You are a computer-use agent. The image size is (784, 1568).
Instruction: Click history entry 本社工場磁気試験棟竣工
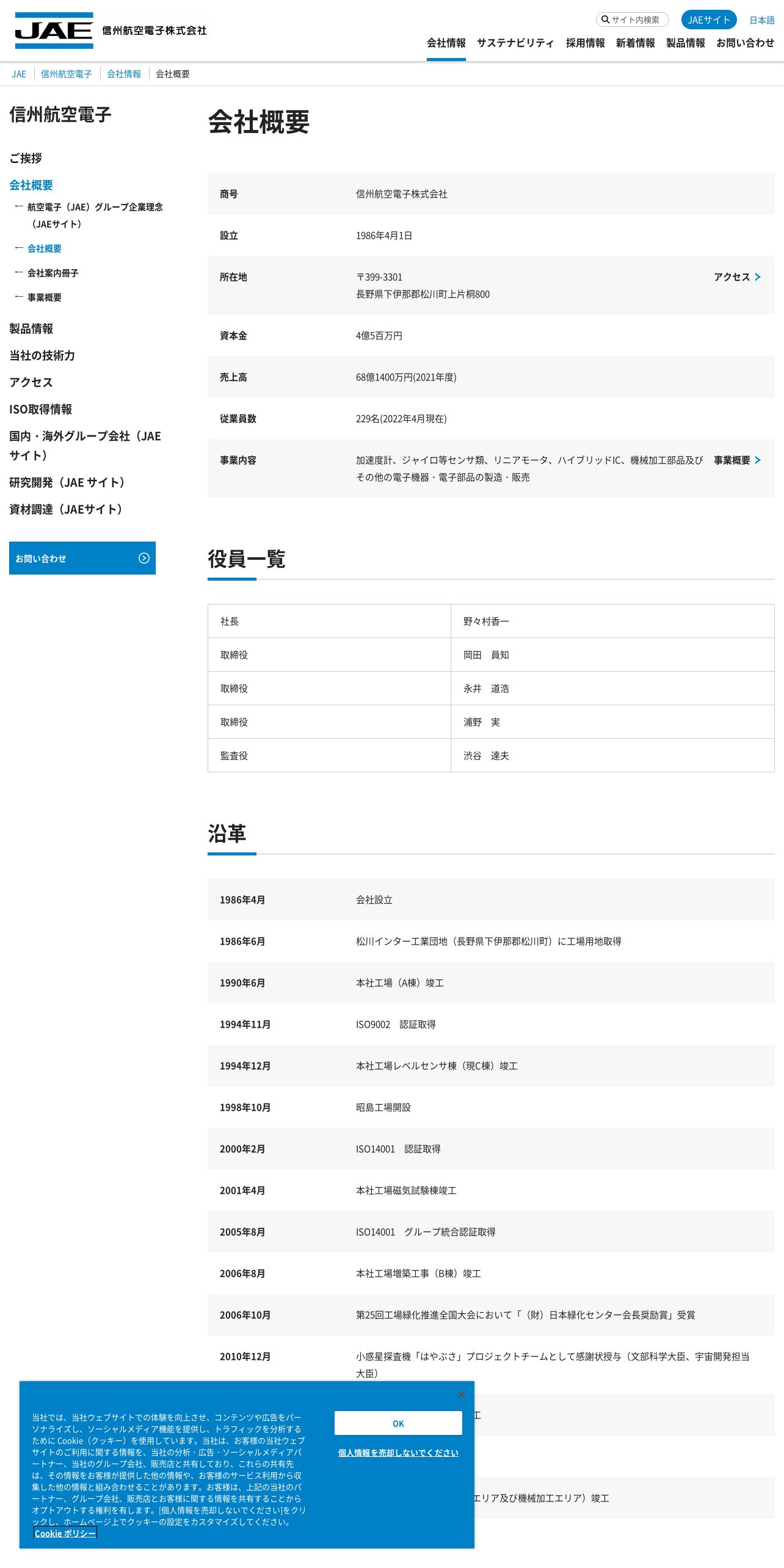click(406, 1191)
